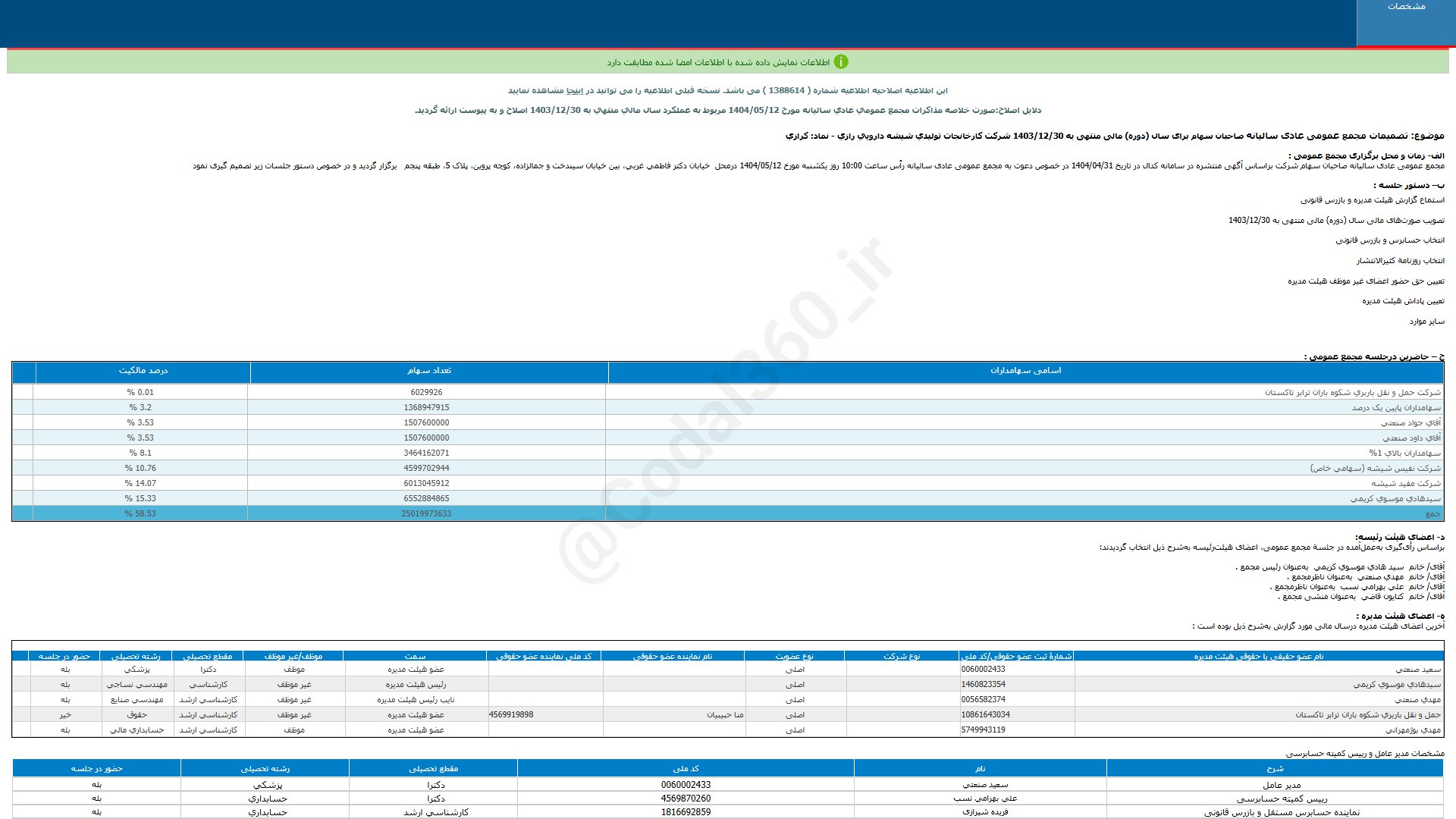Click the تعداد سهام column header
This screenshot has width=1456, height=819.
point(428,371)
